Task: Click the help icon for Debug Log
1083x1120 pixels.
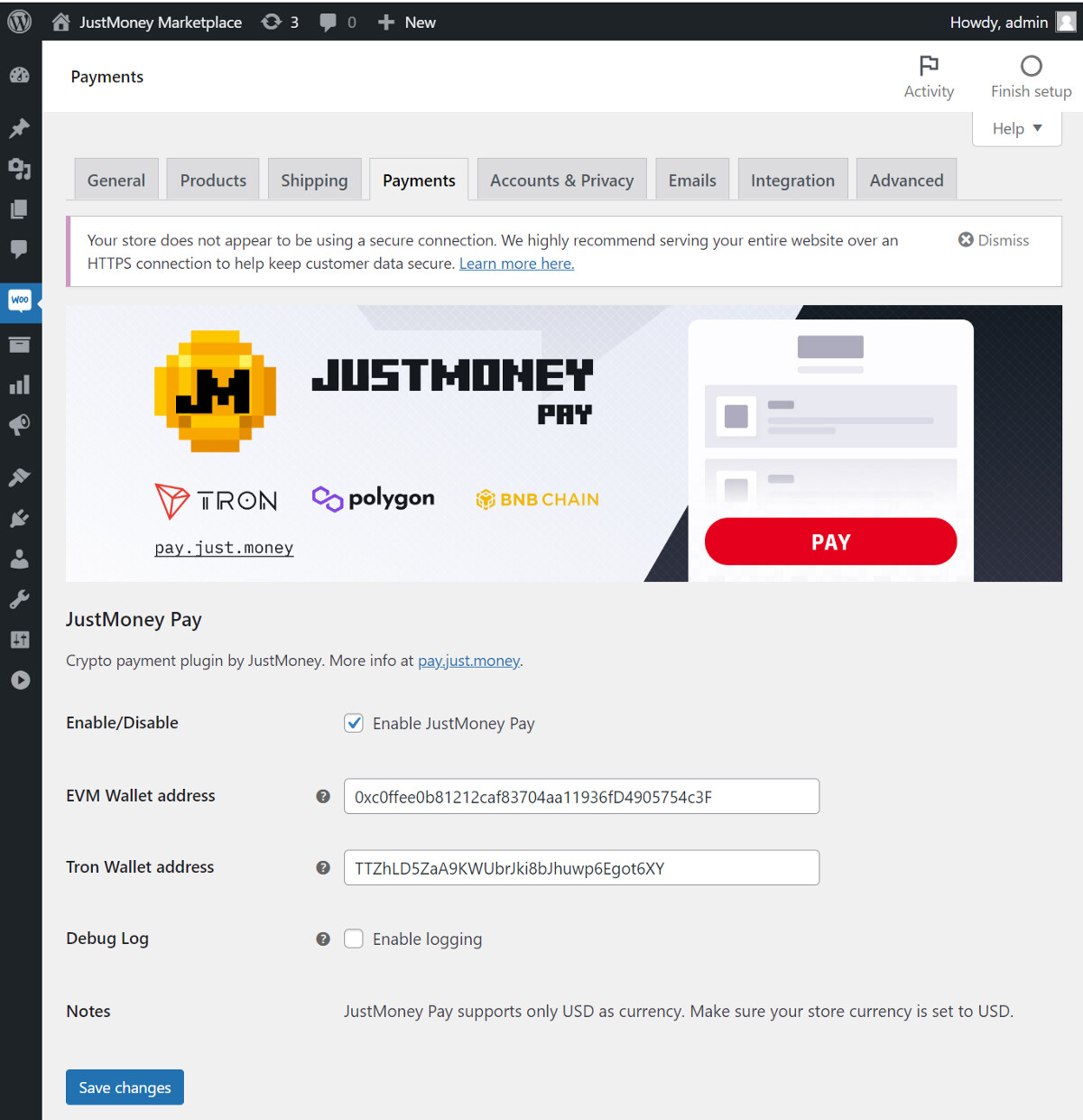Action: (323, 940)
